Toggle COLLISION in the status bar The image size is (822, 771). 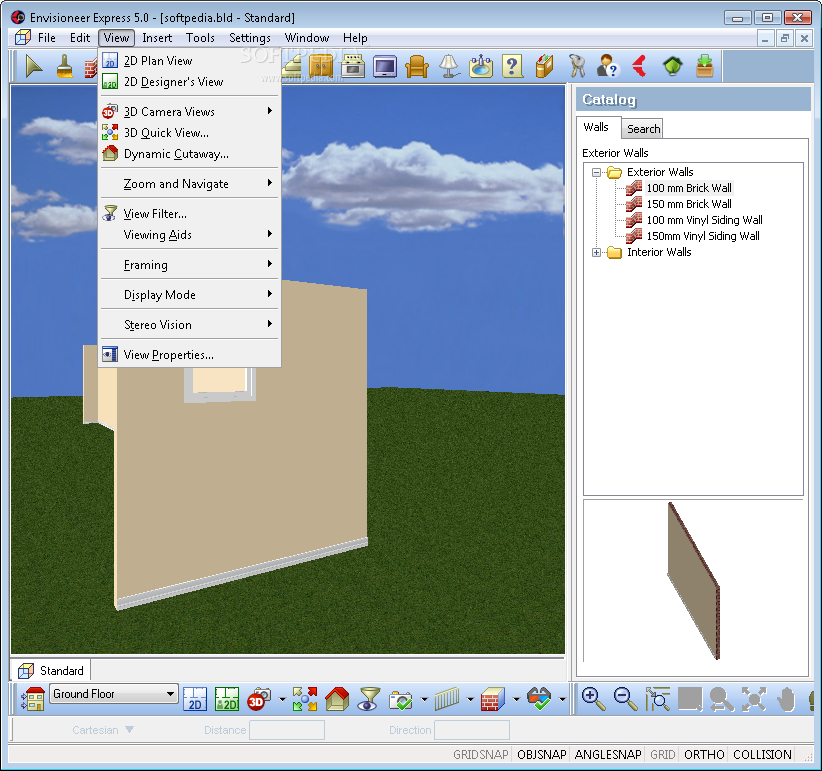tap(762, 754)
